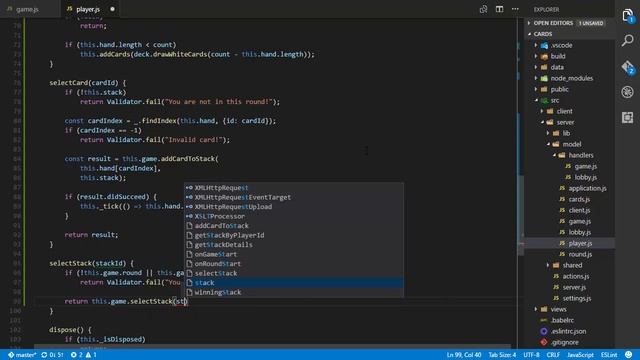The height and width of the screenshot is (360, 640).
Task: Collapse the src folder
Action: (555, 100)
